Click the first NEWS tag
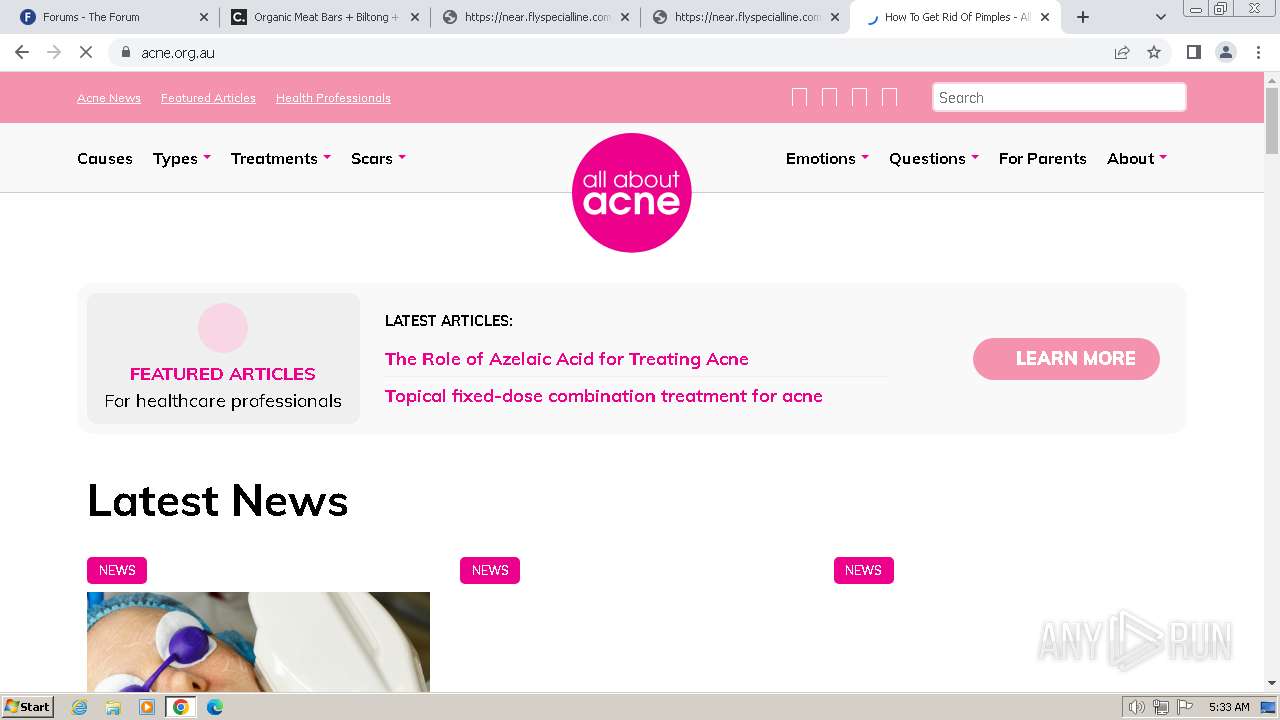Viewport: 1280px width, 720px height. [x=117, y=570]
